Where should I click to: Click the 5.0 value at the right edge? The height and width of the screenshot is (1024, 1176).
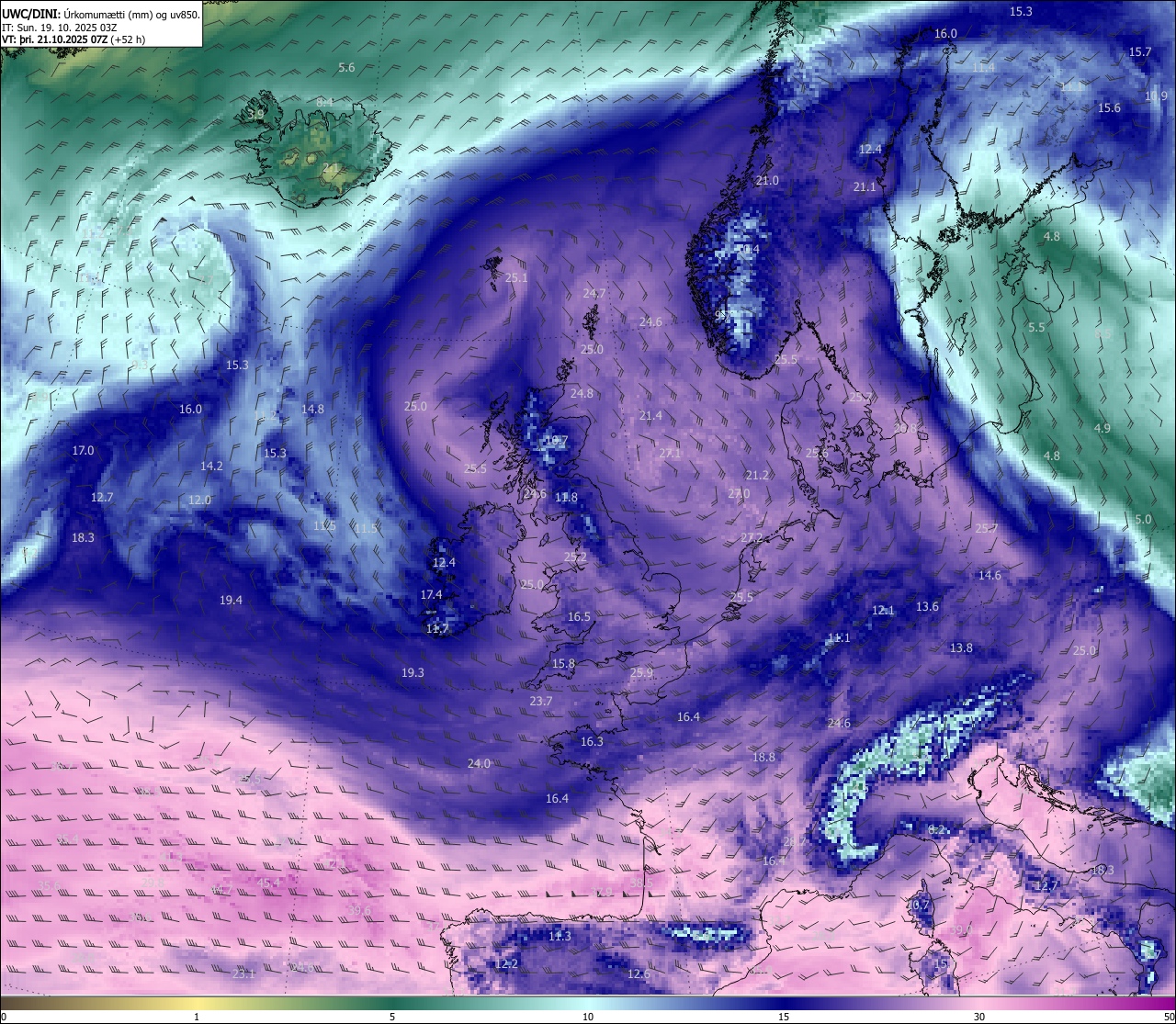[1143, 520]
